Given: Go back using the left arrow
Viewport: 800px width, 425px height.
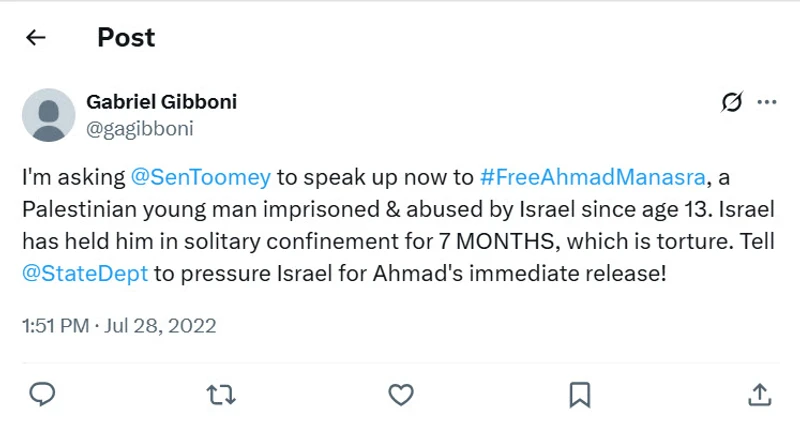Looking at the screenshot, I should pos(36,39).
